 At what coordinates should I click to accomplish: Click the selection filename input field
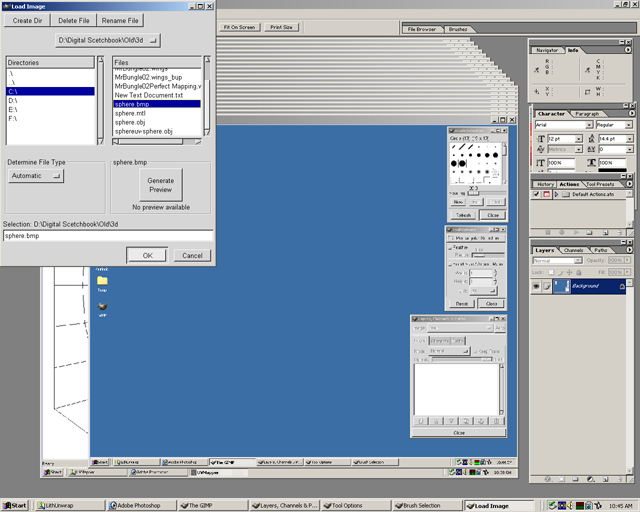[x=108, y=236]
